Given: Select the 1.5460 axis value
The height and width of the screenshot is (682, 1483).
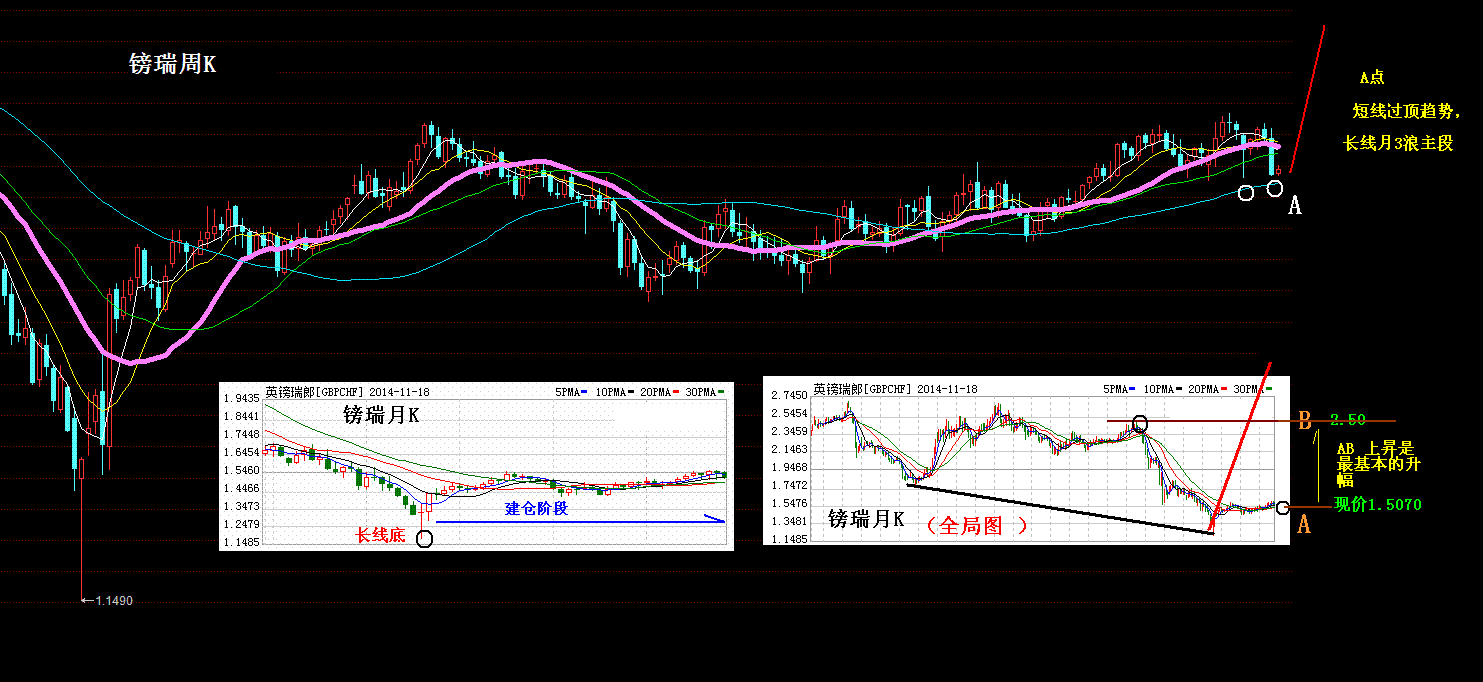Looking at the screenshot, I should tap(242, 470).
